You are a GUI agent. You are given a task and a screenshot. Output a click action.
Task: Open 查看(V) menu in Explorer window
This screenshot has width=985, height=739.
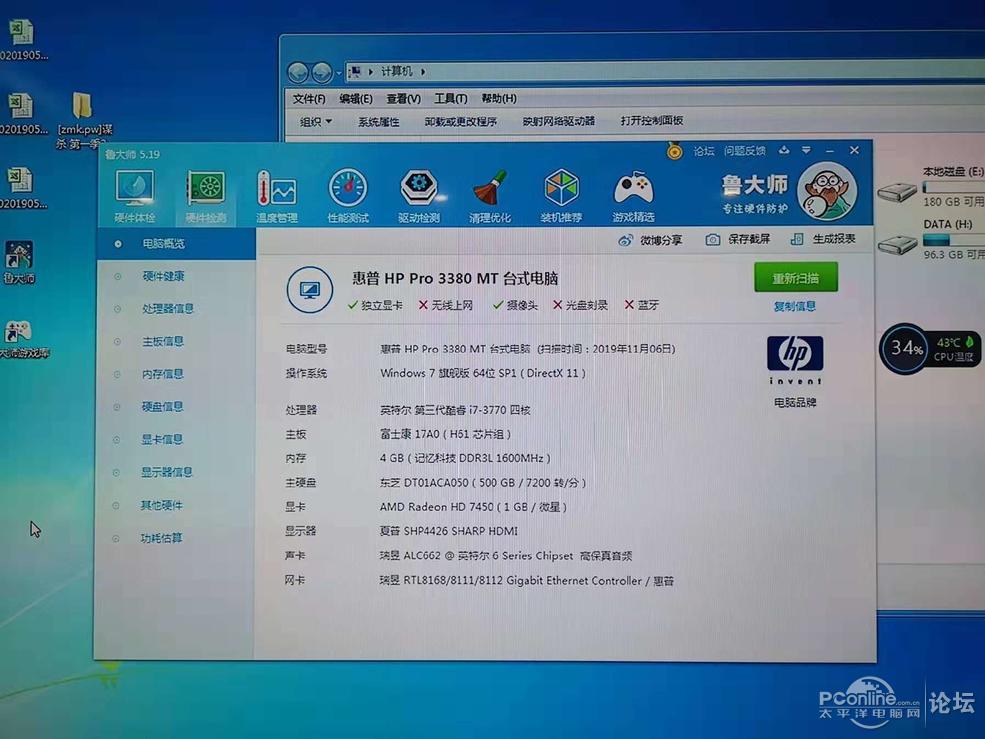pyautogui.click(x=403, y=99)
